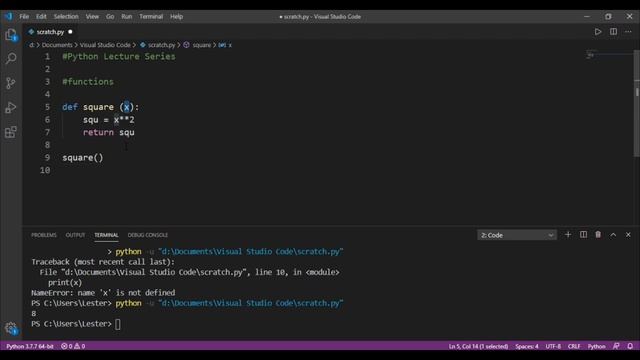This screenshot has width=640, height=360.
Task: Select Python 3.7.7 64-bit interpreter
Action: tap(30, 346)
